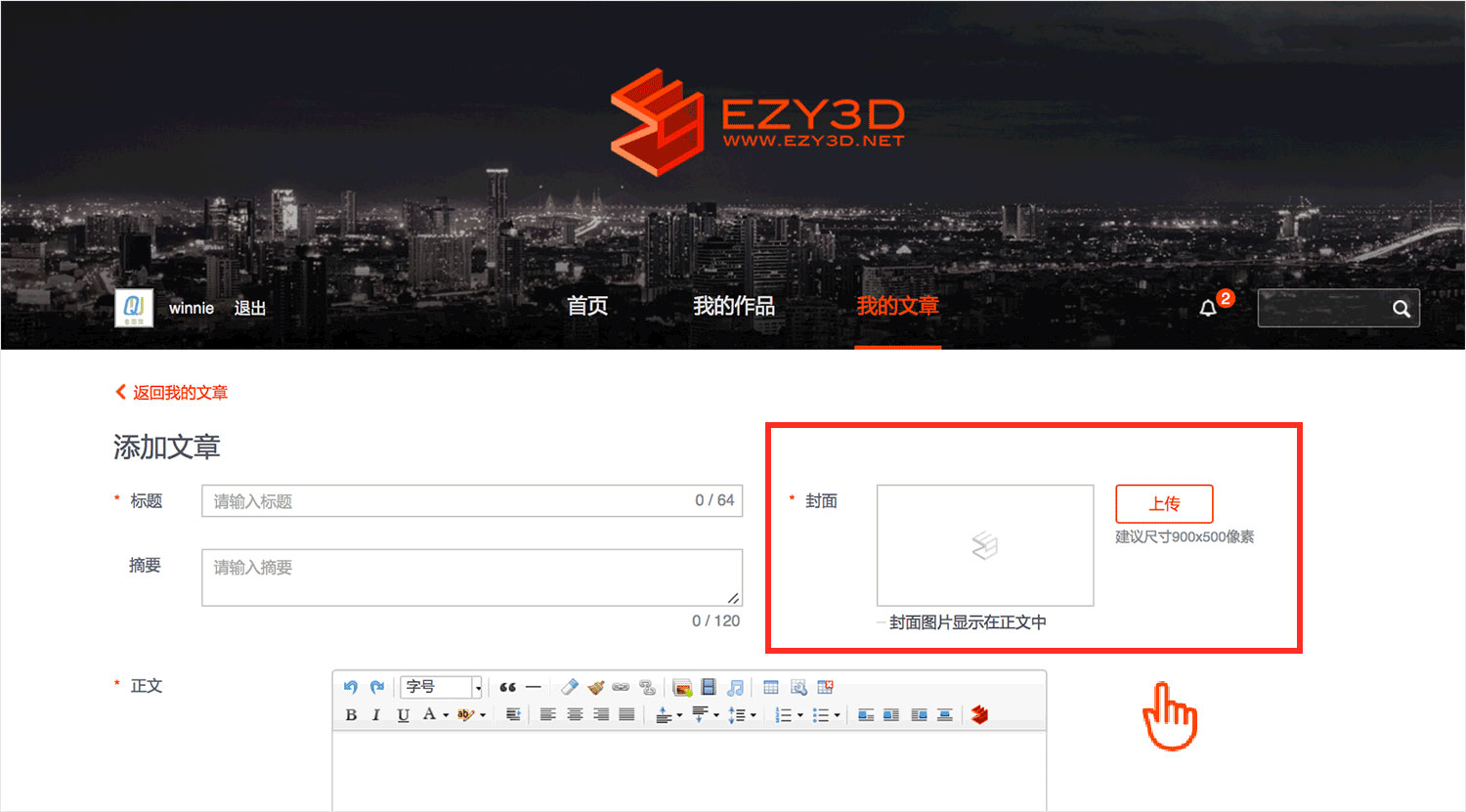Click the EZY3D logo in header
Screen dimensions: 1466x812
[757, 122]
